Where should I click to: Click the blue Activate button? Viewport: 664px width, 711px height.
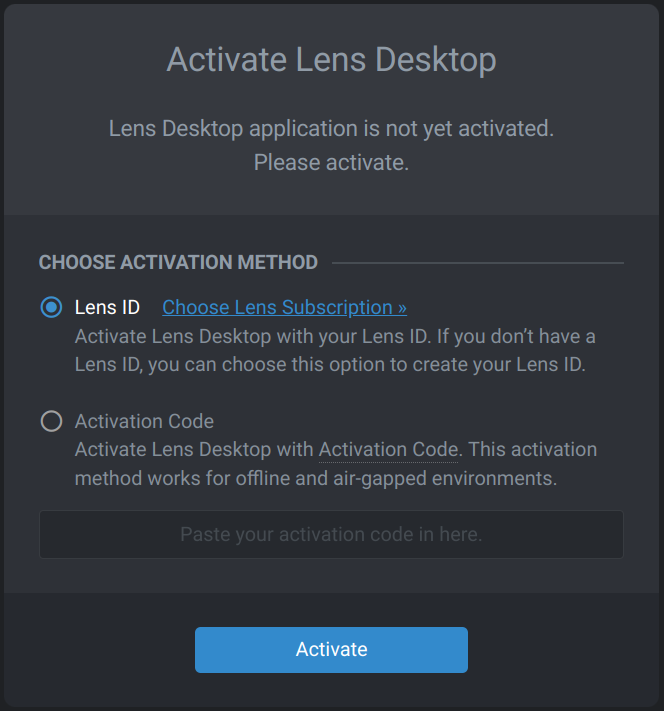coord(331,650)
